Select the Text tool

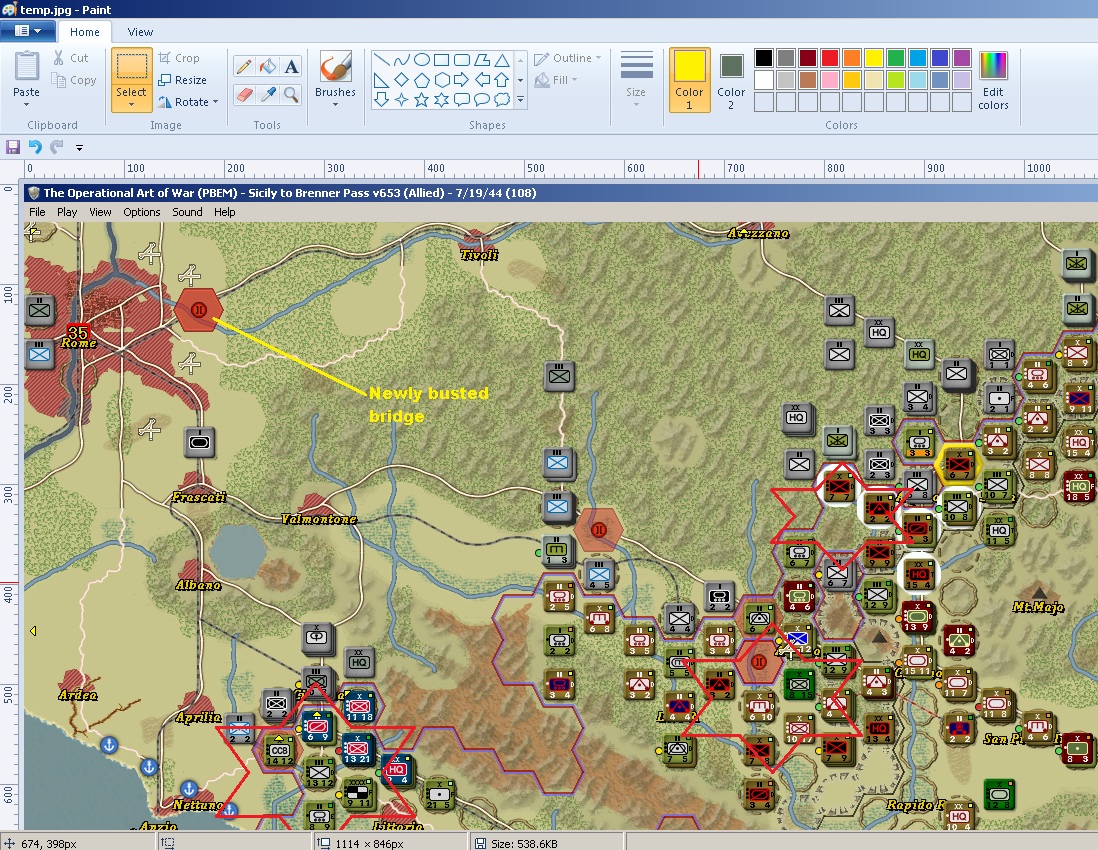[291, 67]
